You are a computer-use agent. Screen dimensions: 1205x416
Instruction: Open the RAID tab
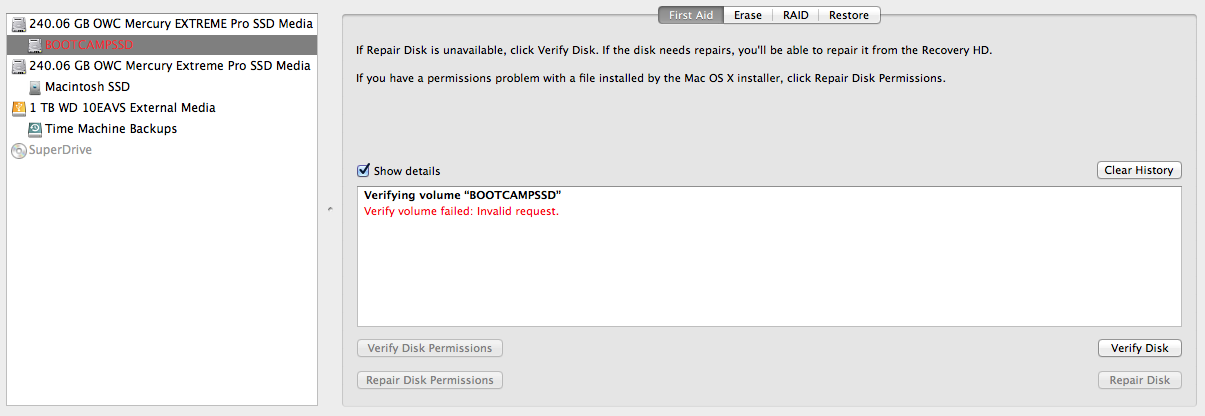pos(796,15)
